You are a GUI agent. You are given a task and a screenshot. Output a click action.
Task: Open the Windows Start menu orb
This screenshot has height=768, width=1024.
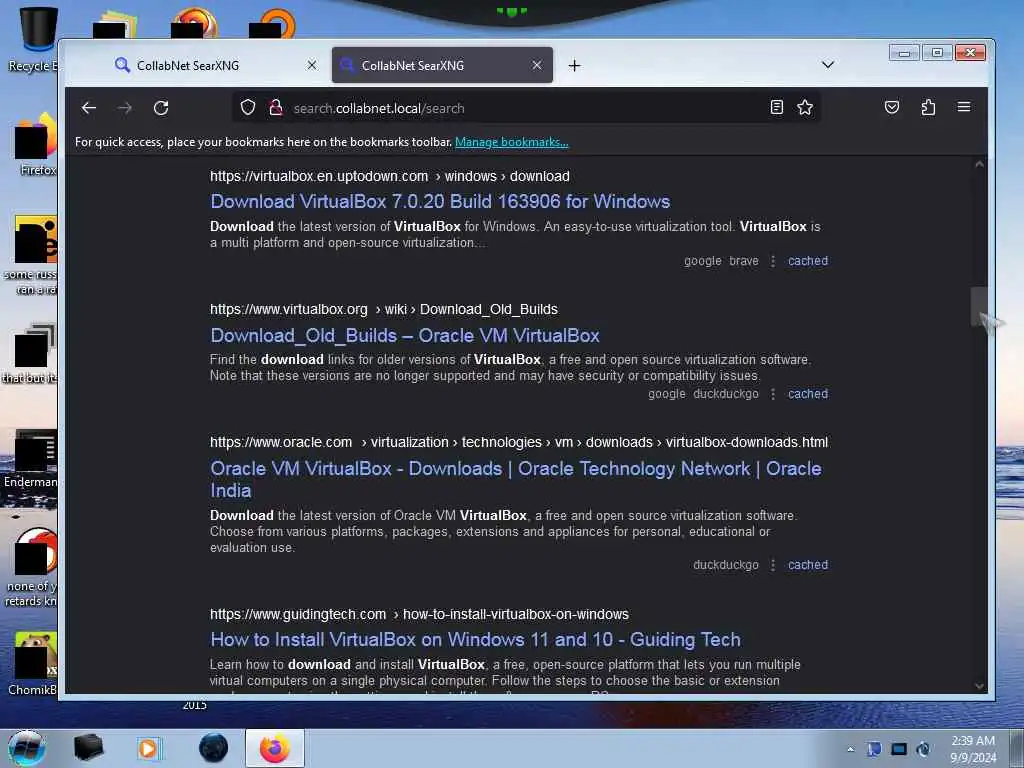27,748
